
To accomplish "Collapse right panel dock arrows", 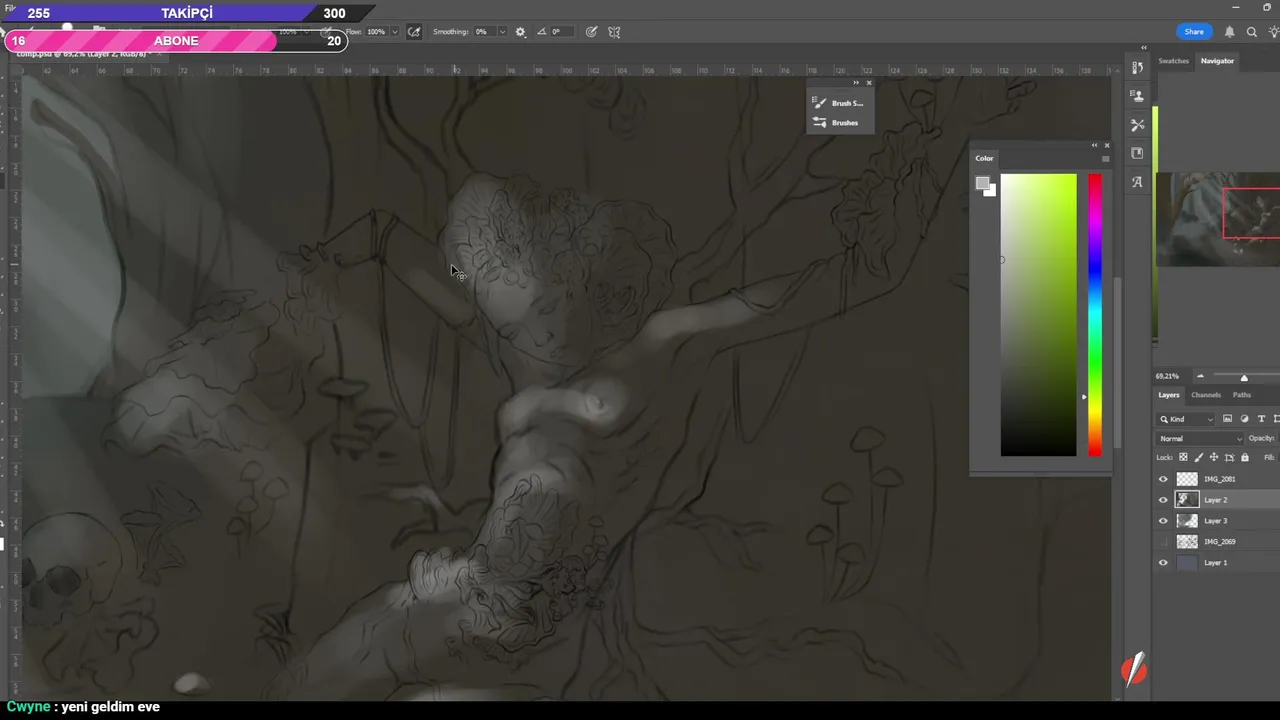I will [x=1144, y=48].
